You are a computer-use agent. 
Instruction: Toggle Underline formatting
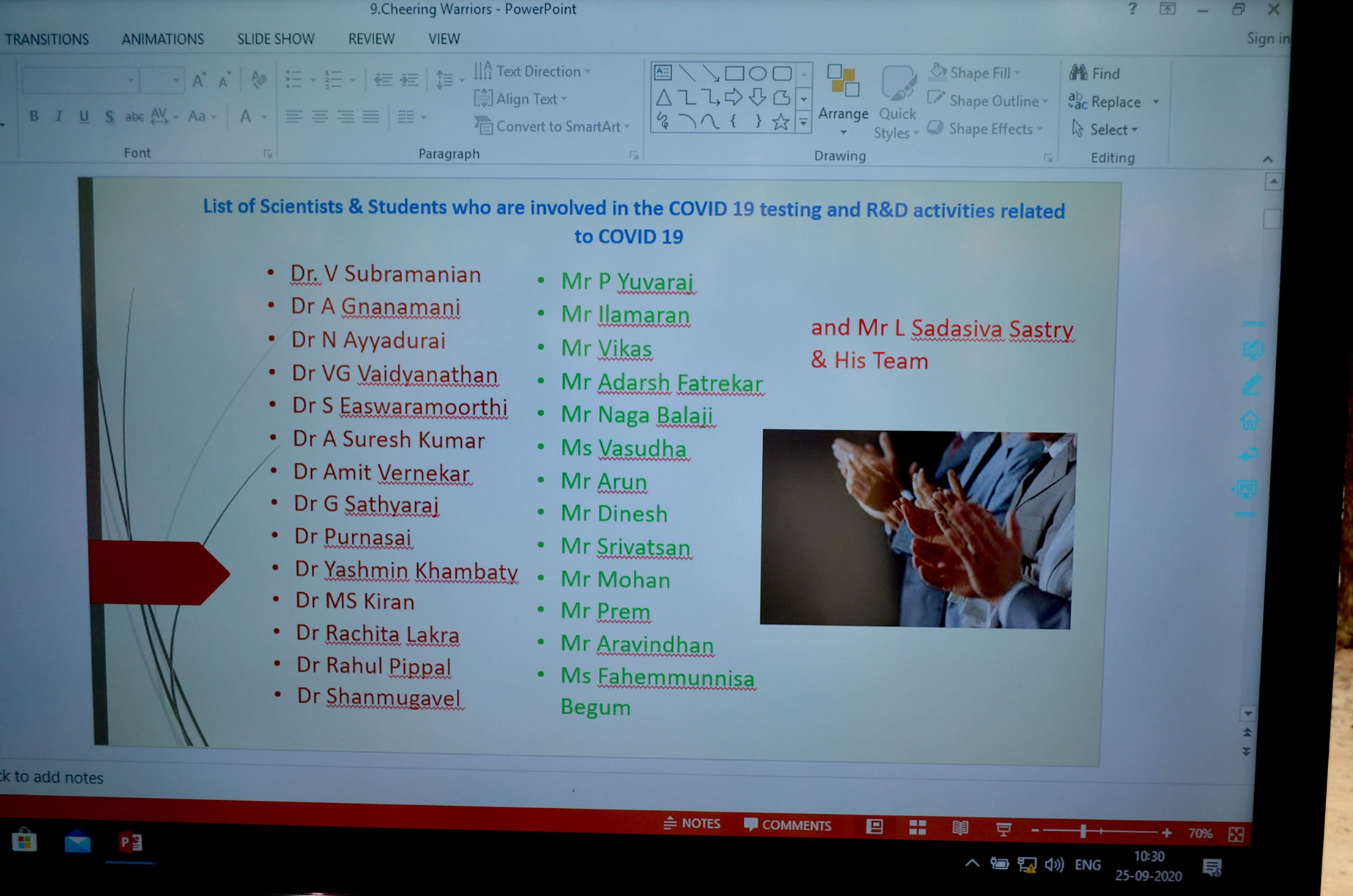(83, 116)
